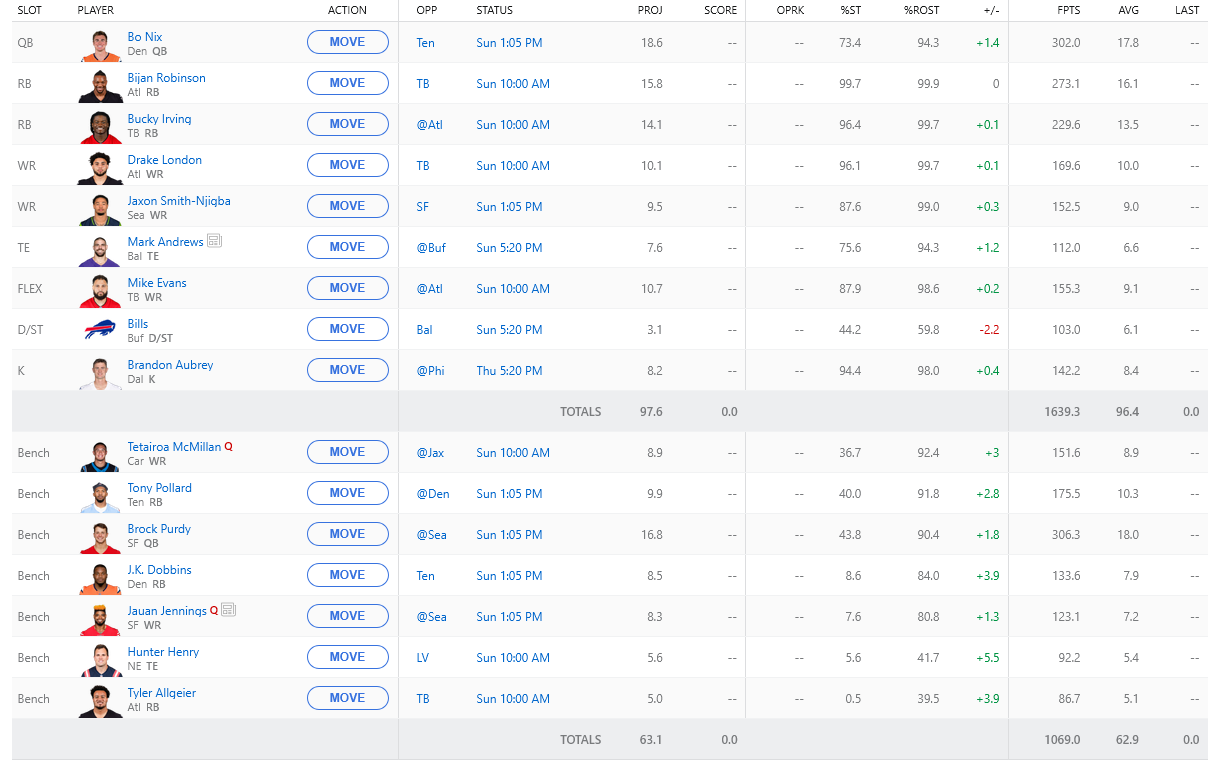The image size is (1220, 760).
Task: Click Brandon Aubrey's player headshot
Action: click(x=100, y=372)
